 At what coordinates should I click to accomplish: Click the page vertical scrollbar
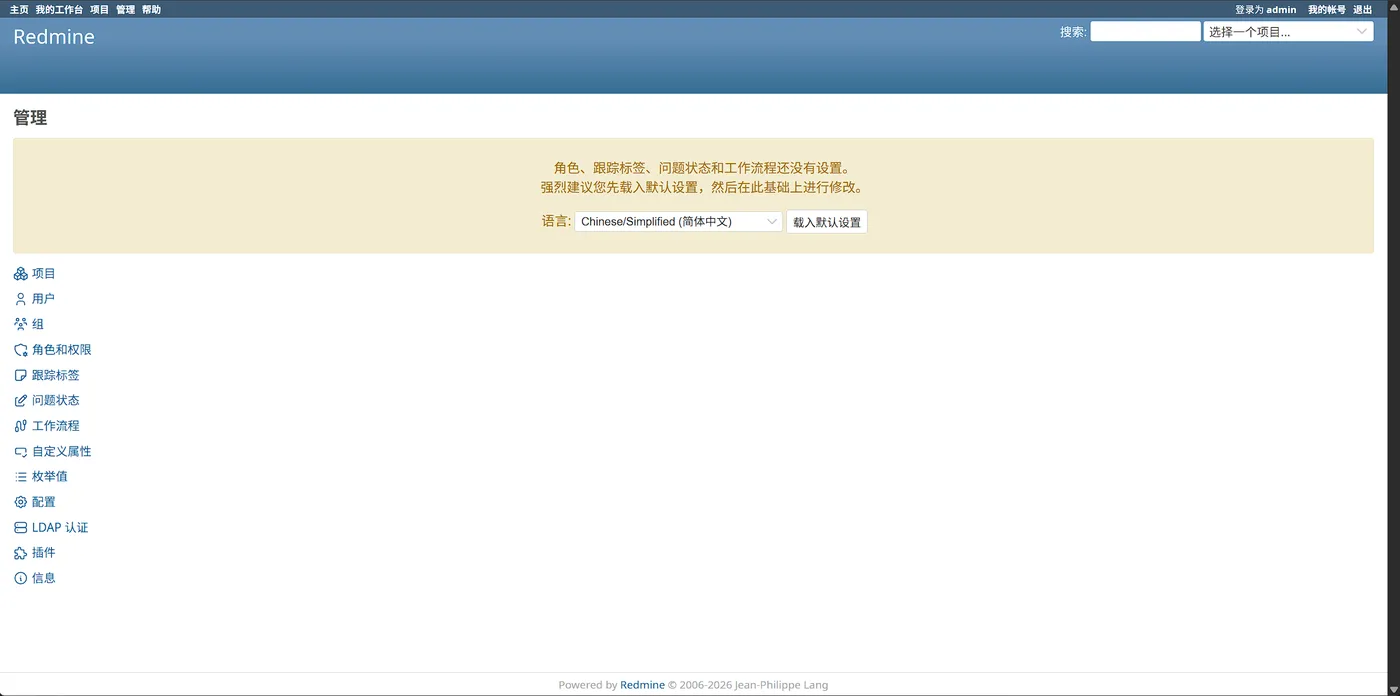click(1394, 348)
